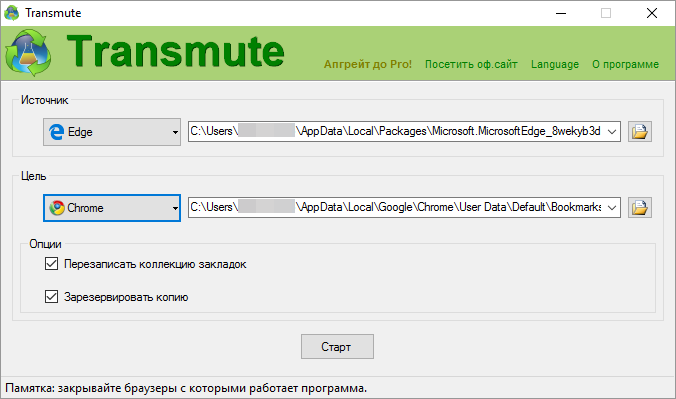This screenshot has height=399, width=676.
Task: Open the 'Посетить оф.сайт' link
Action: click(471, 64)
